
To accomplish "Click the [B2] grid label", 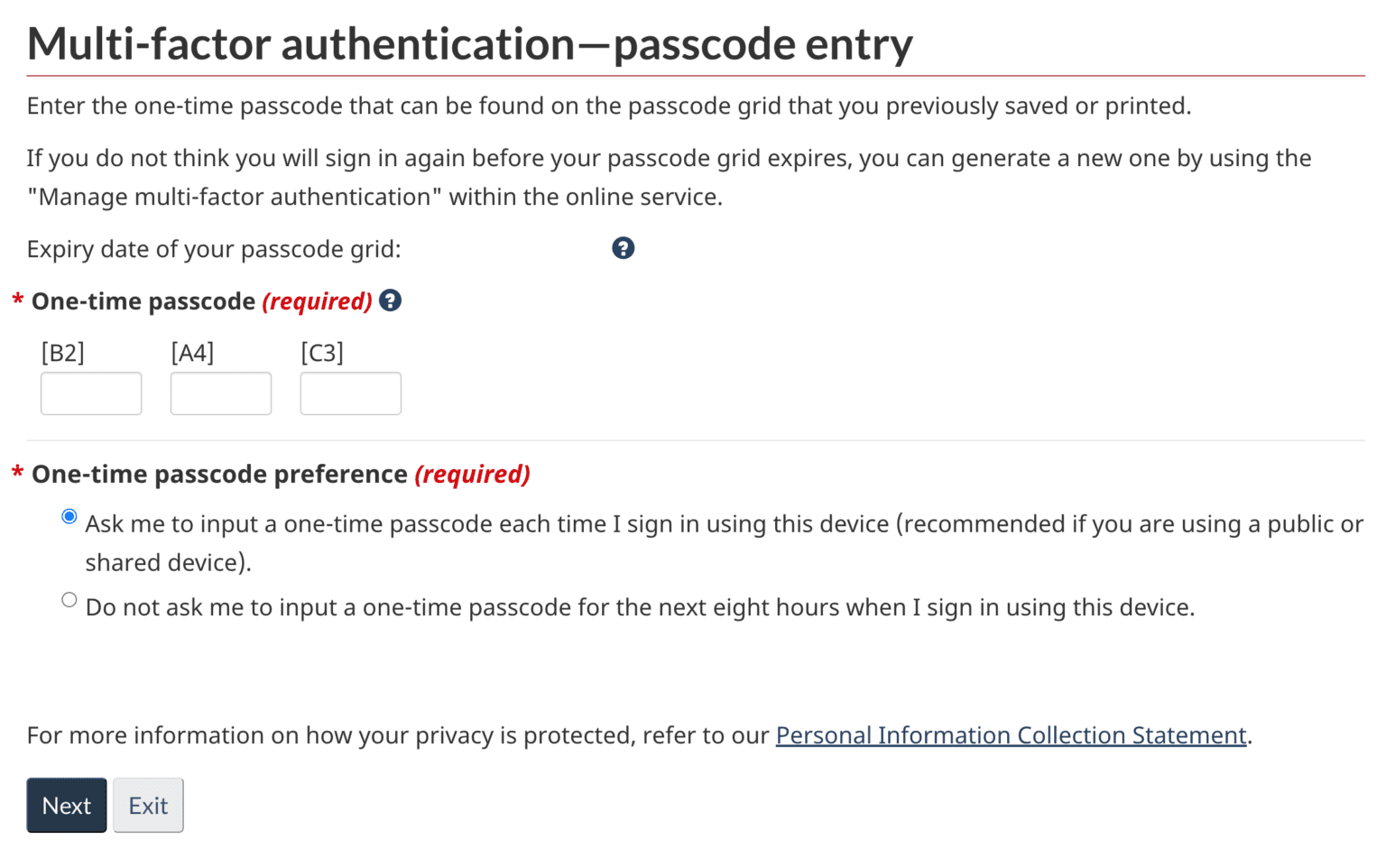I will pos(62,353).
